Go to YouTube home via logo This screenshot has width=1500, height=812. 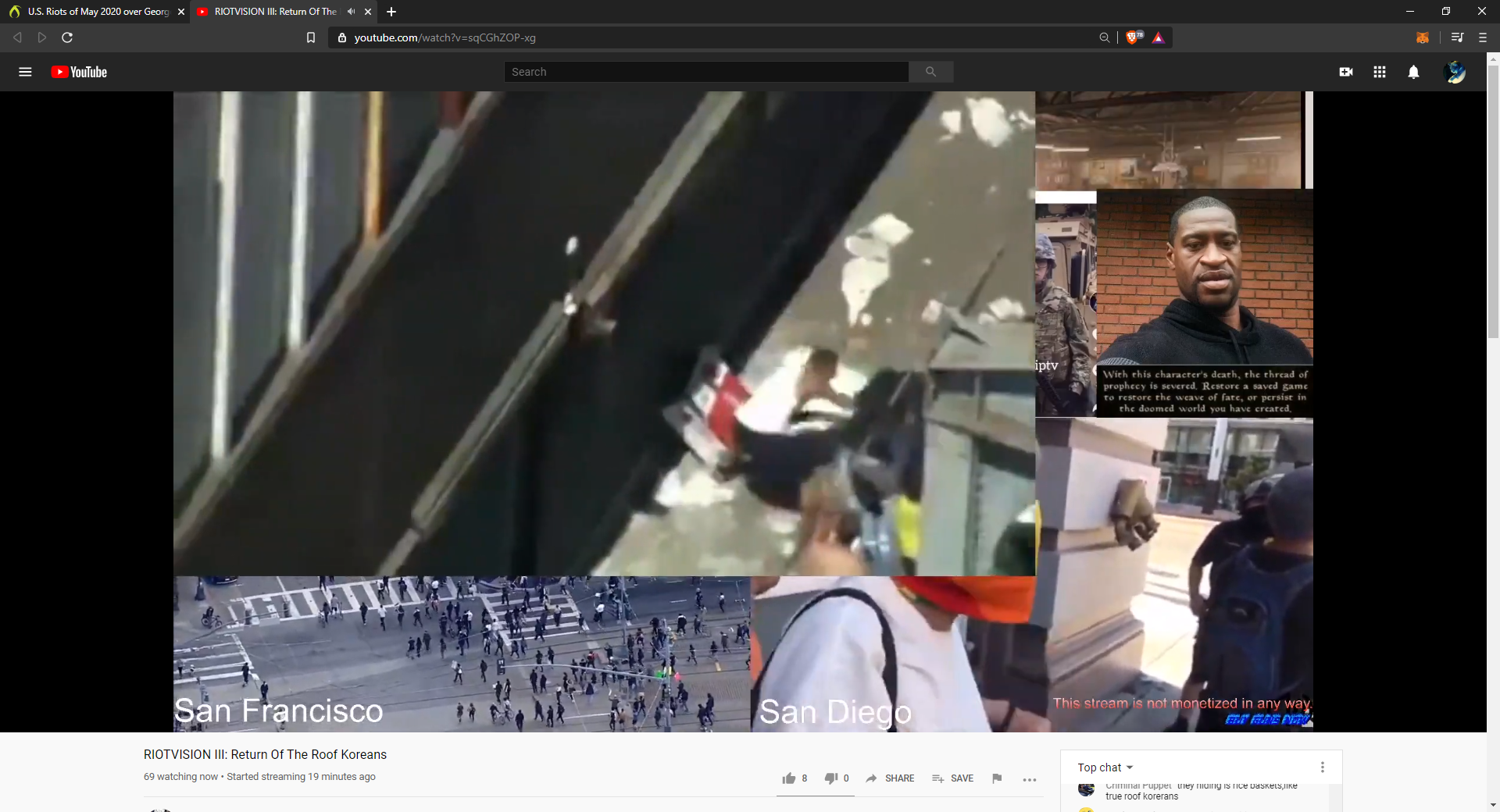pos(79,72)
